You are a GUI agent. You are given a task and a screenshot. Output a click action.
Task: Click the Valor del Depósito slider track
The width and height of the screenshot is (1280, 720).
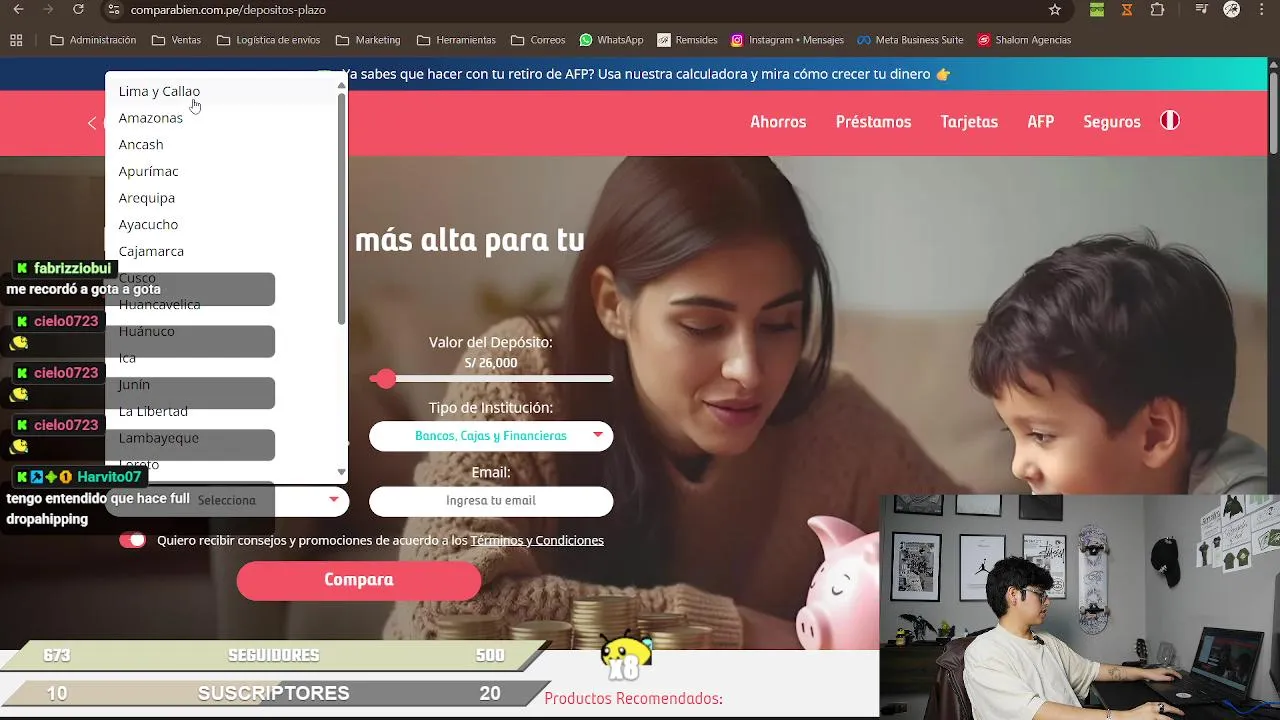pos(491,379)
